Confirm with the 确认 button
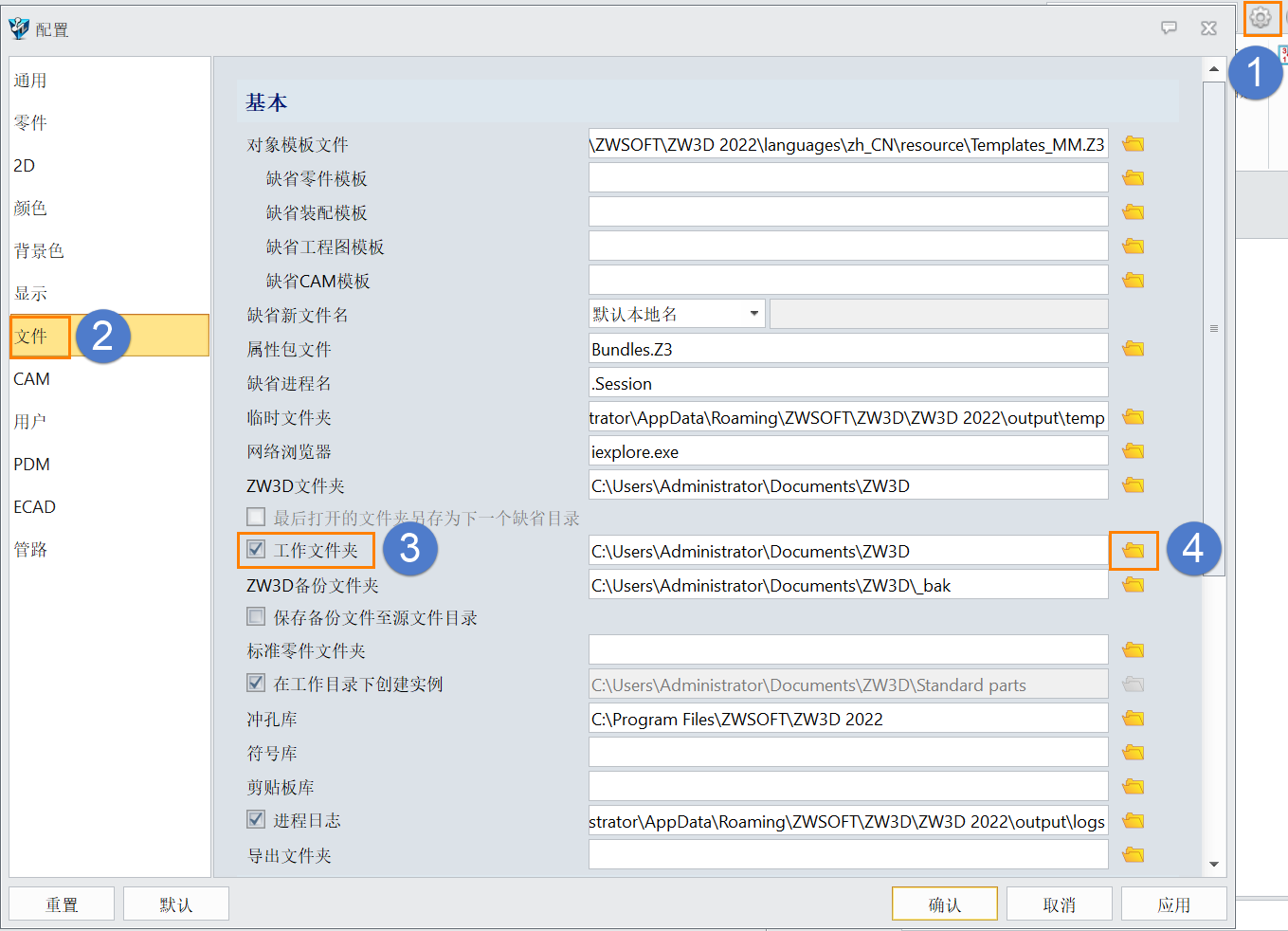Screen dimensions: 1288x931 945,904
